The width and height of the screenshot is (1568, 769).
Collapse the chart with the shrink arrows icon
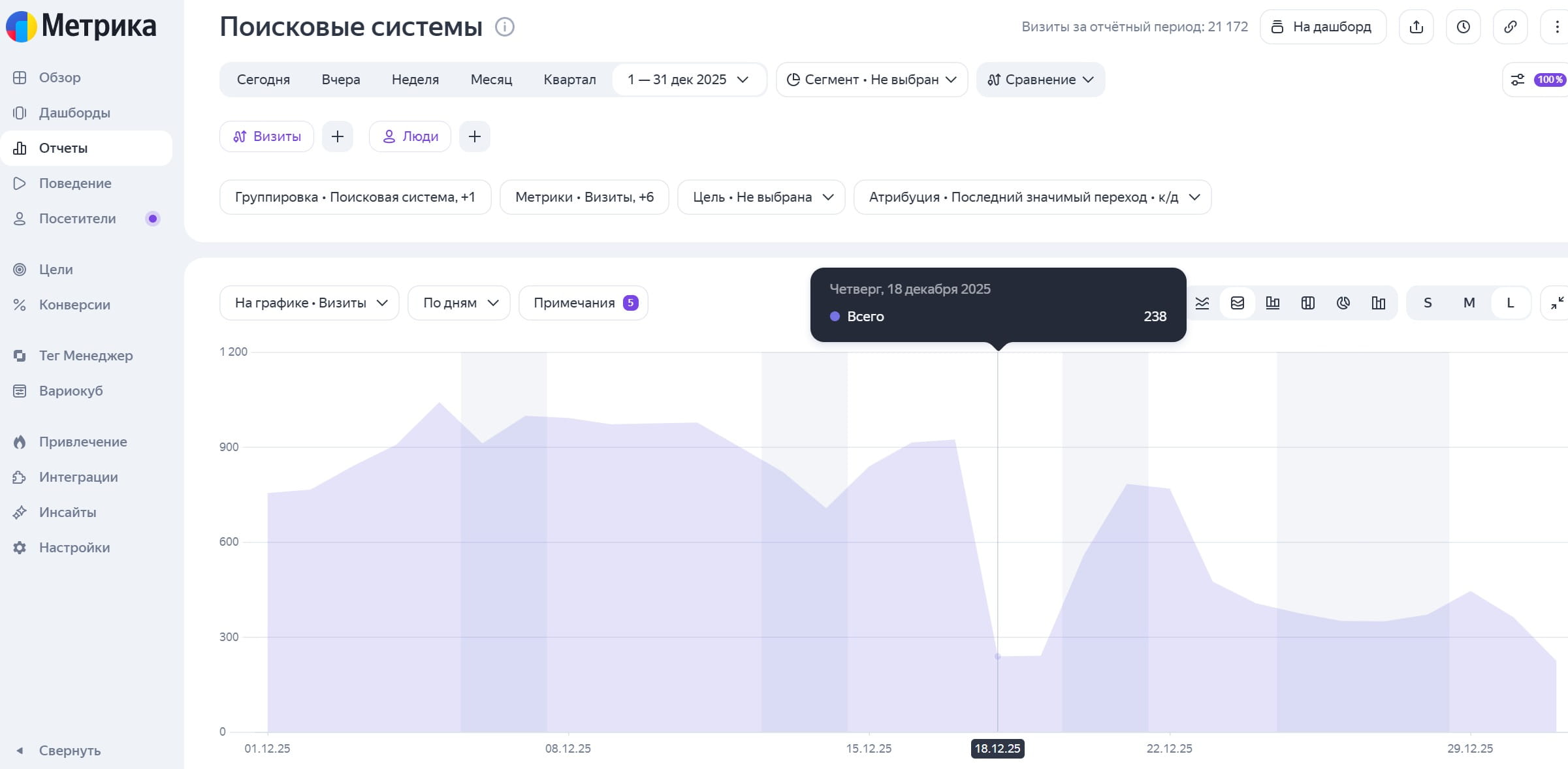coord(1557,303)
